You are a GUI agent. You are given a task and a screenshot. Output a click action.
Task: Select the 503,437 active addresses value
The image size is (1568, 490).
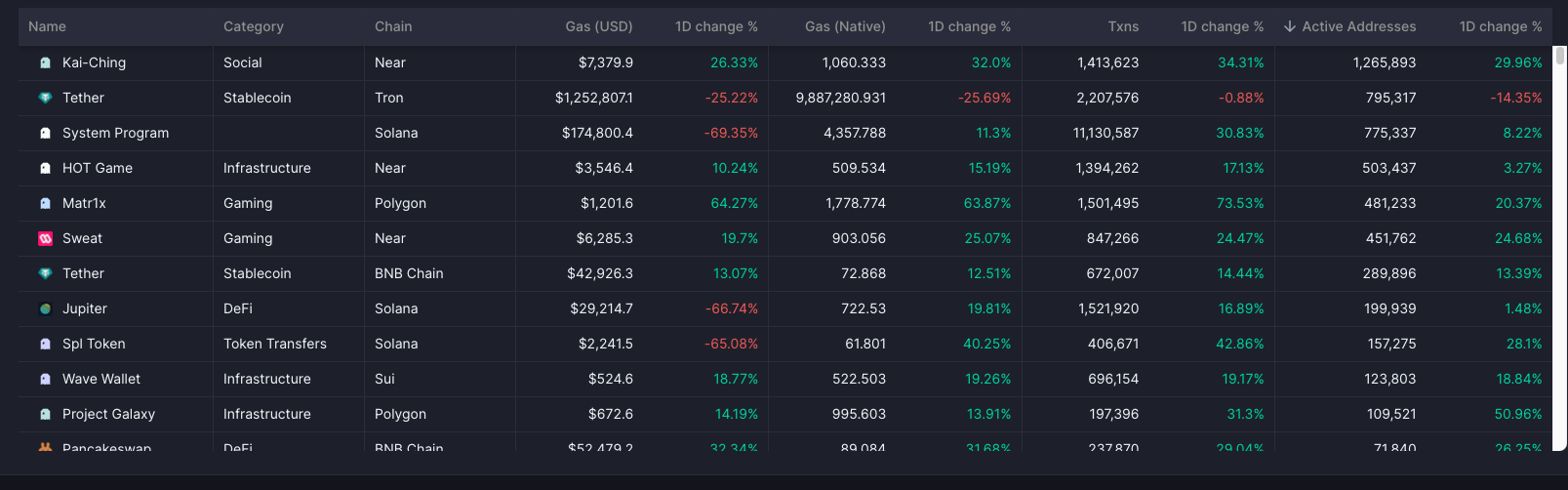[1389, 168]
